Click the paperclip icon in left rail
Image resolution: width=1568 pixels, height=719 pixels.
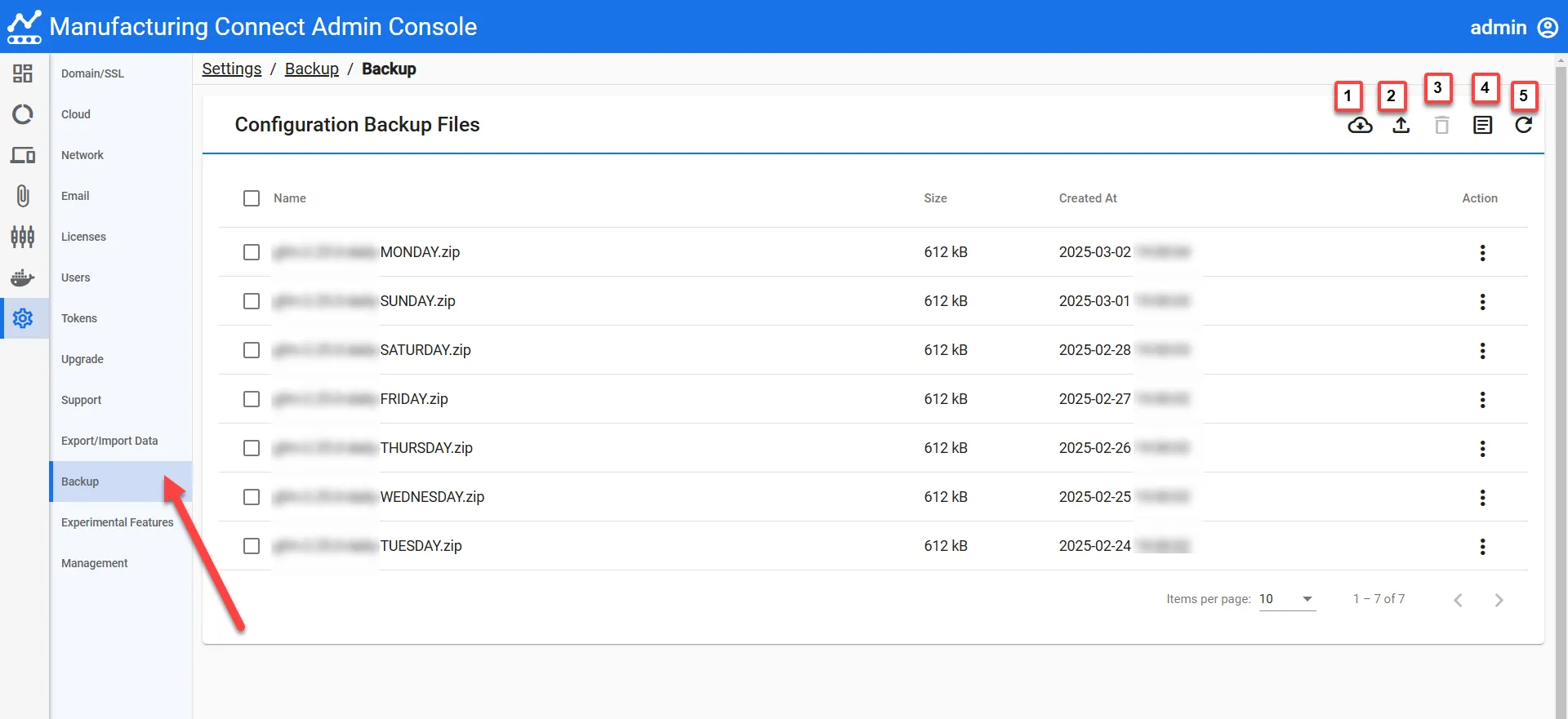click(x=23, y=196)
